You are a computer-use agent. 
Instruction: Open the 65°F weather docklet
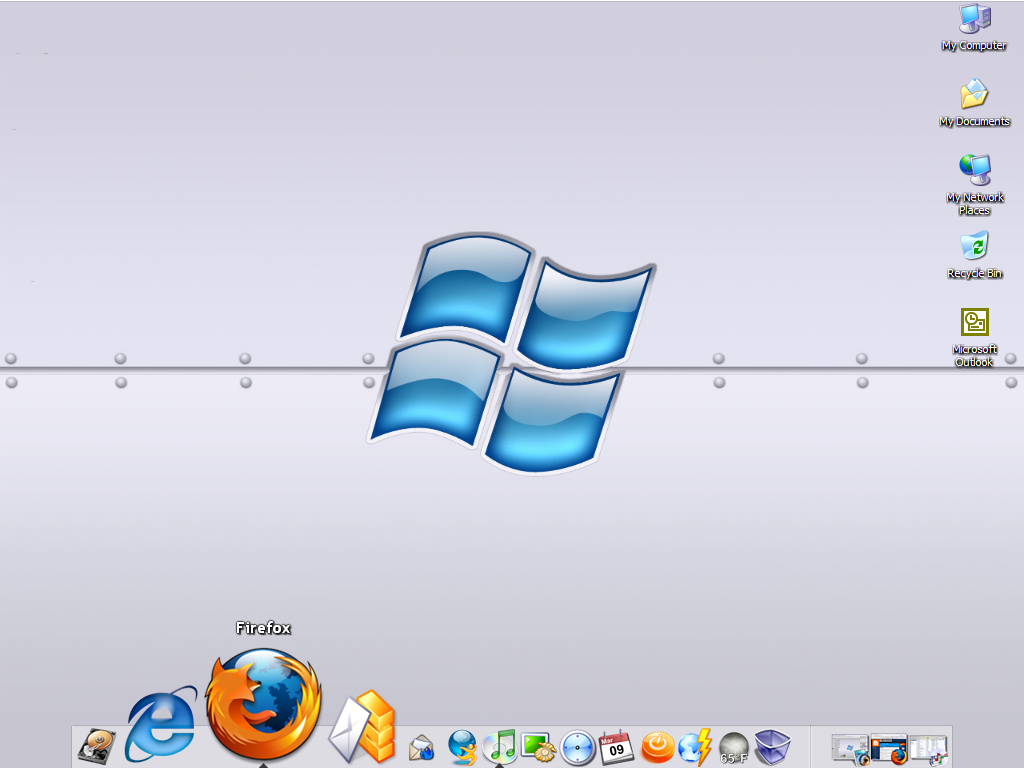point(733,747)
